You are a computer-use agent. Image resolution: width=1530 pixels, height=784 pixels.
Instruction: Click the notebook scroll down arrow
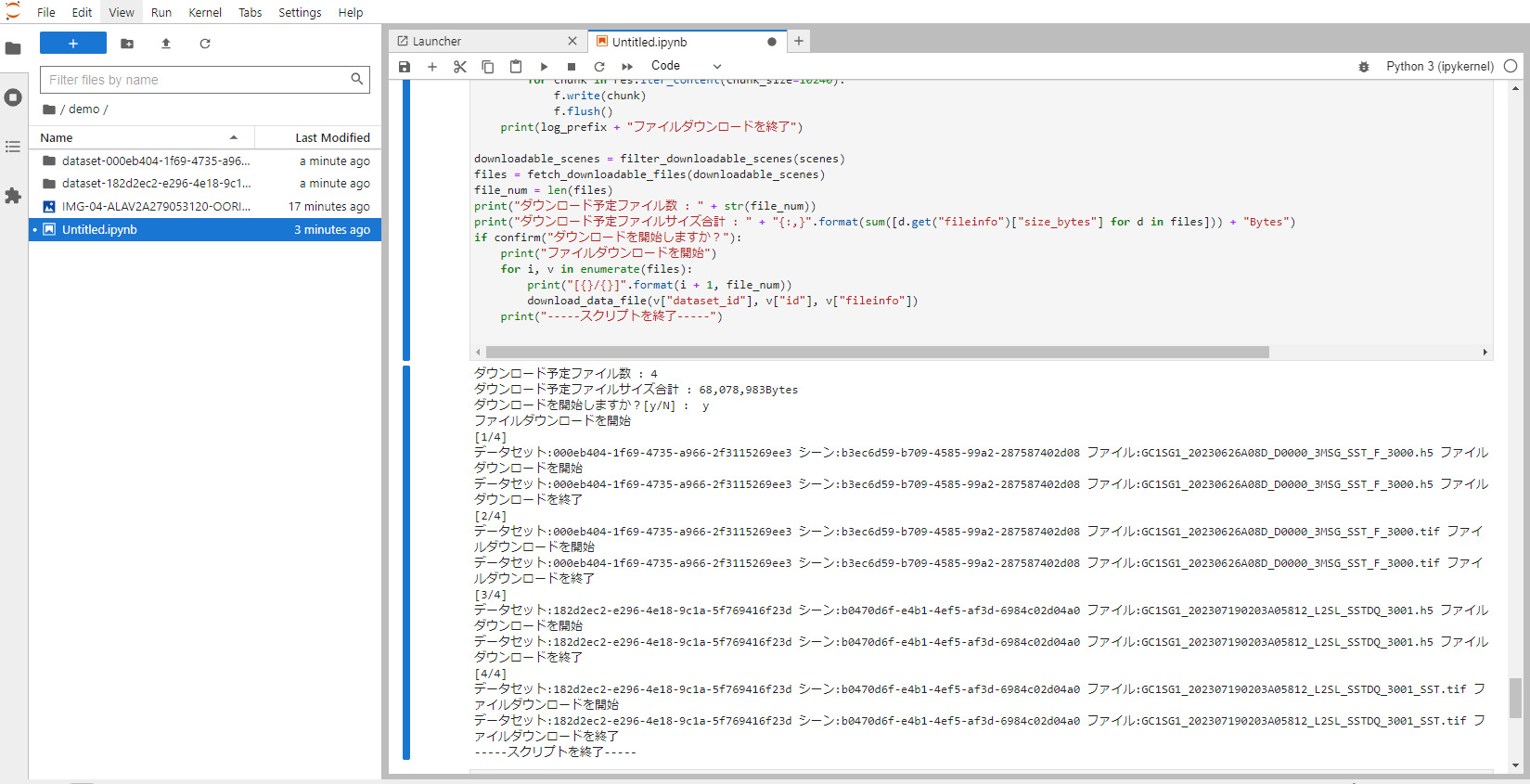point(1515,765)
